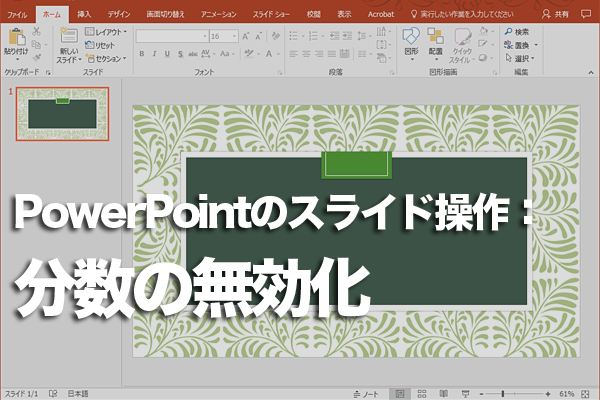This screenshot has width=600, height=400.
Task: Select slide 1 thumbnail in the panel
Action: click(x=62, y=114)
